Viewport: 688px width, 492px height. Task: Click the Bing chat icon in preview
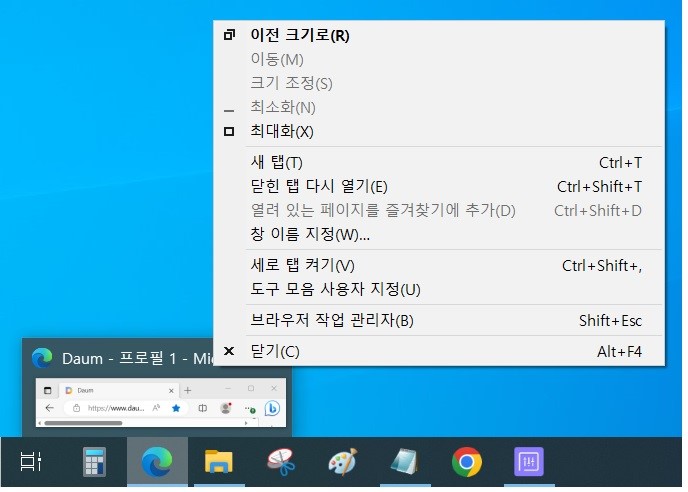pyautogui.click(x=272, y=408)
